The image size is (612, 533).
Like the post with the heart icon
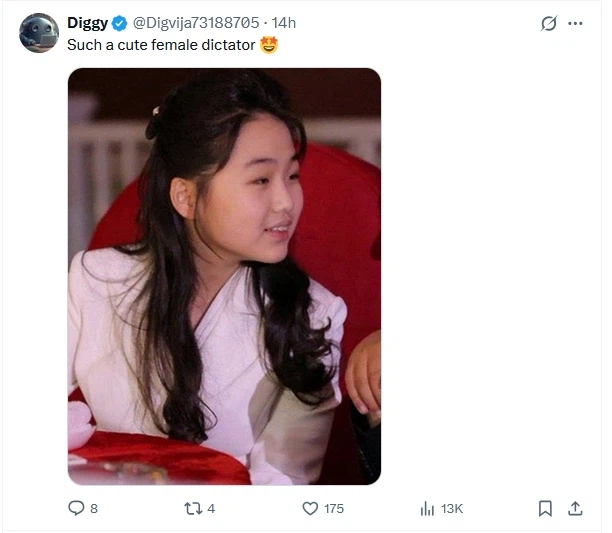(x=310, y=508)
